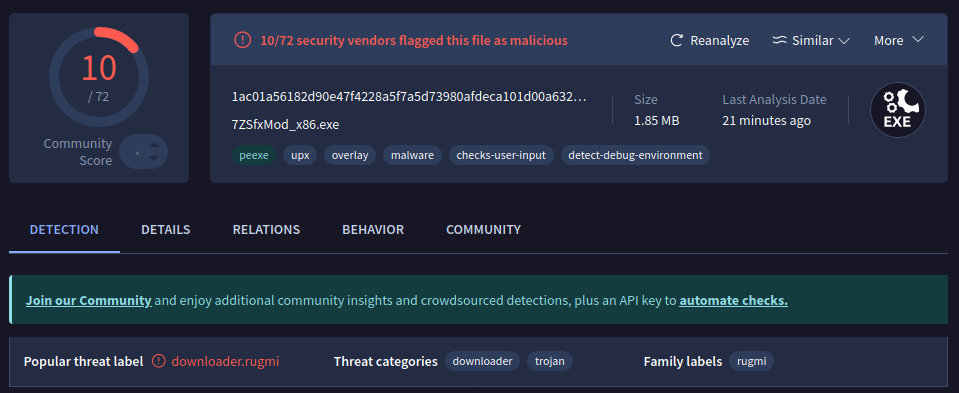Screen dimensions: 959x393
Task: Click the peexe tag
Action: click(254, 155)
